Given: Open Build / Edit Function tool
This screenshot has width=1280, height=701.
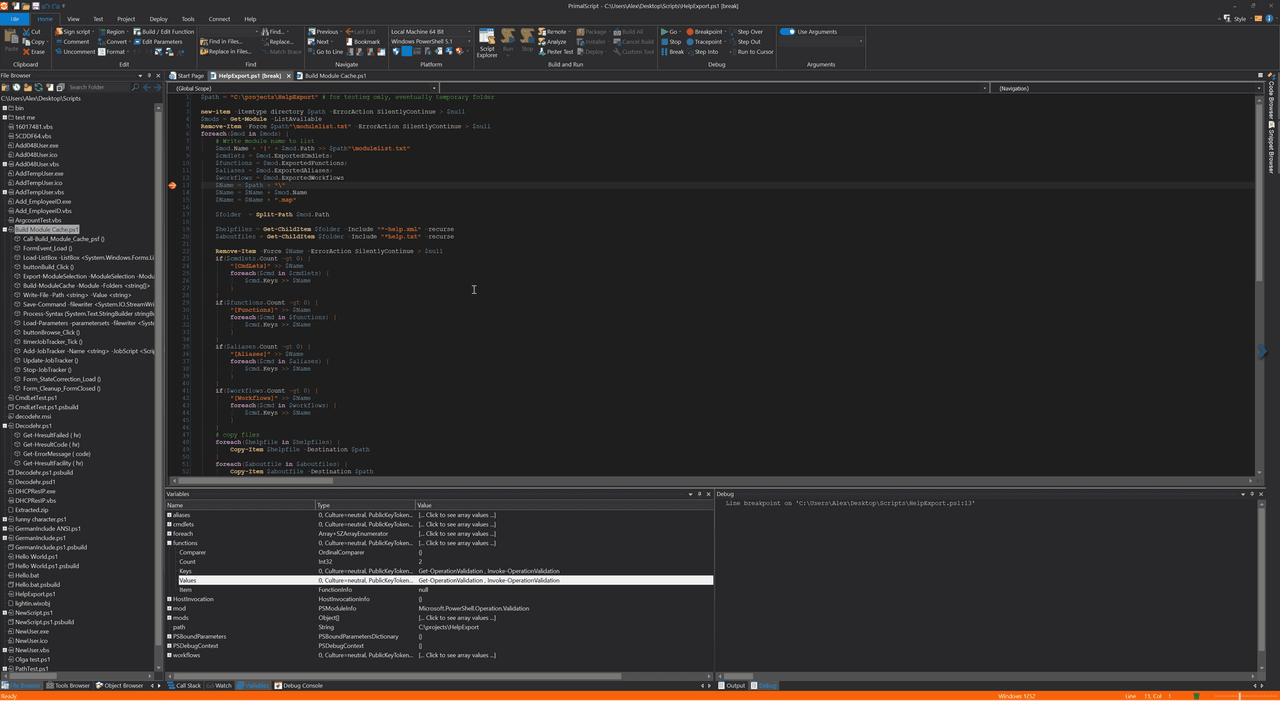Looking at the screenshot, I should (164, 32).
